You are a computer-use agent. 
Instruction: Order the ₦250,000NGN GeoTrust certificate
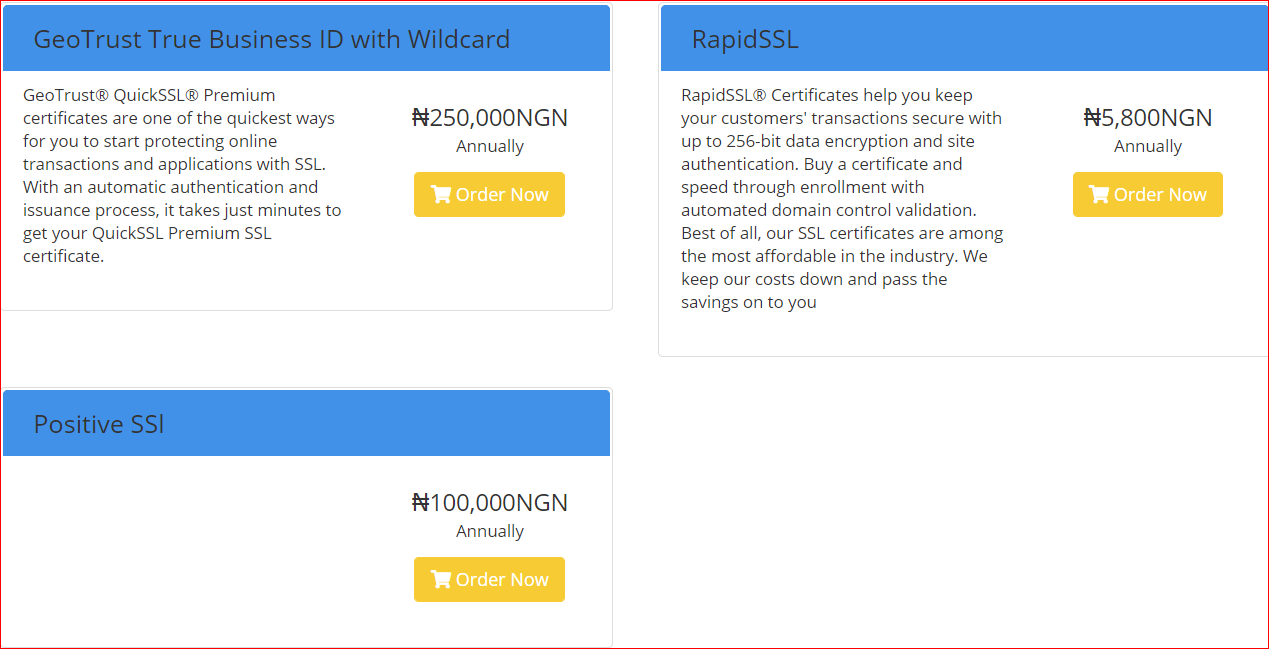(x=489, y=195)
